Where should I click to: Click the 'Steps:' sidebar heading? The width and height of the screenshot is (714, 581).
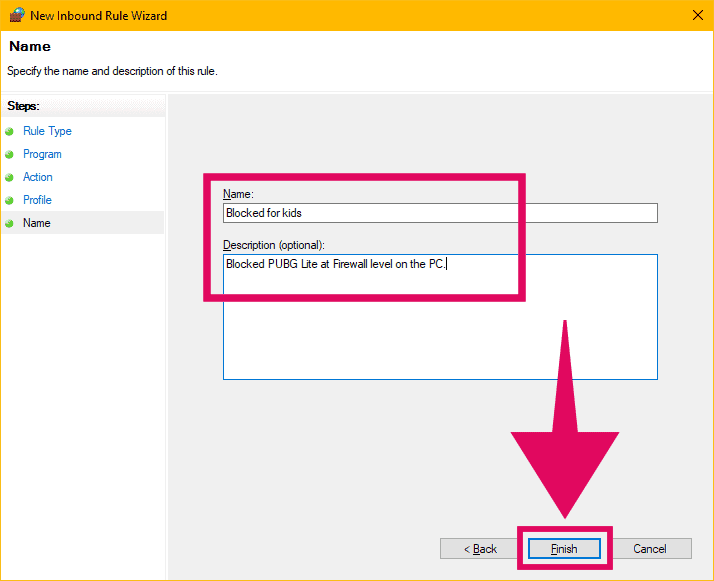point(24,106)
